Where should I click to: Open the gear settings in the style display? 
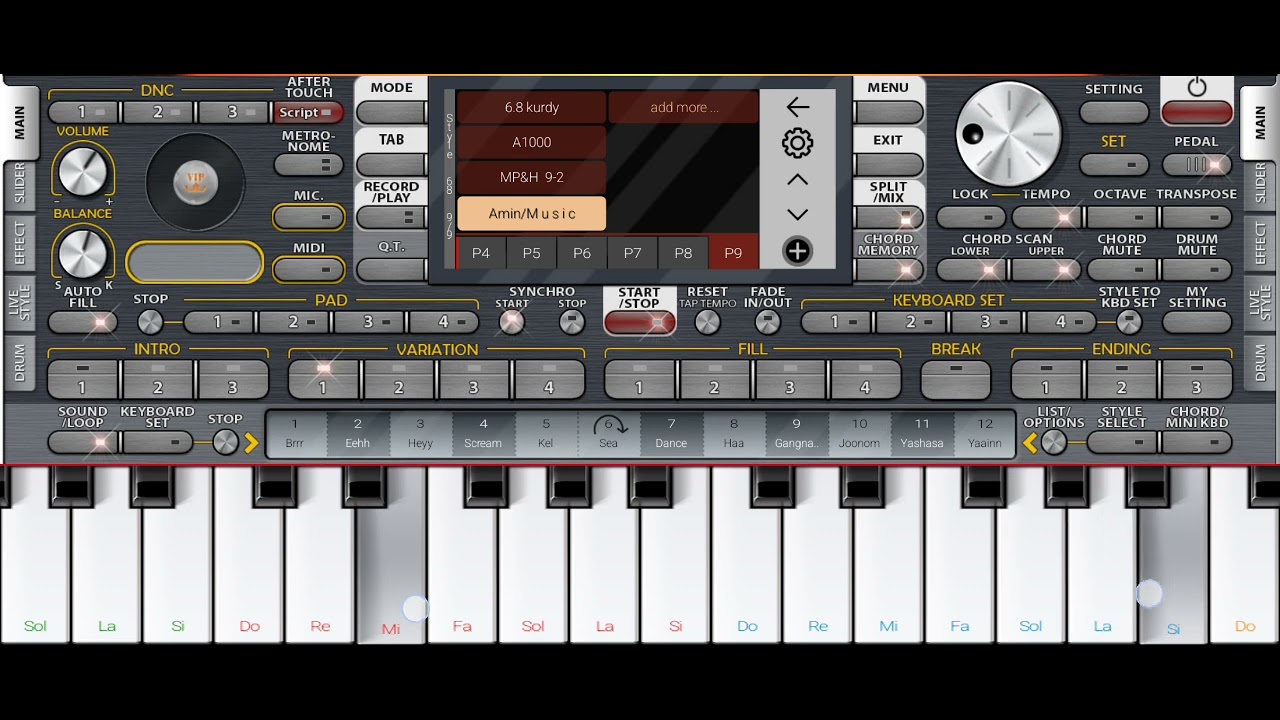(x=797, y=143)
